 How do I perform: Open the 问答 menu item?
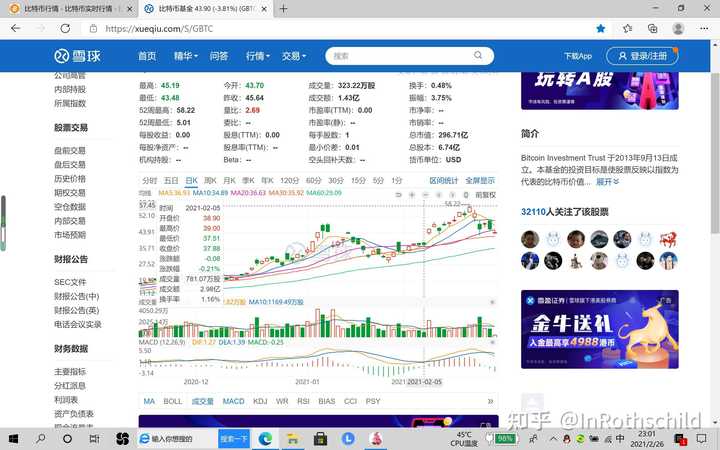coord(219,56)
